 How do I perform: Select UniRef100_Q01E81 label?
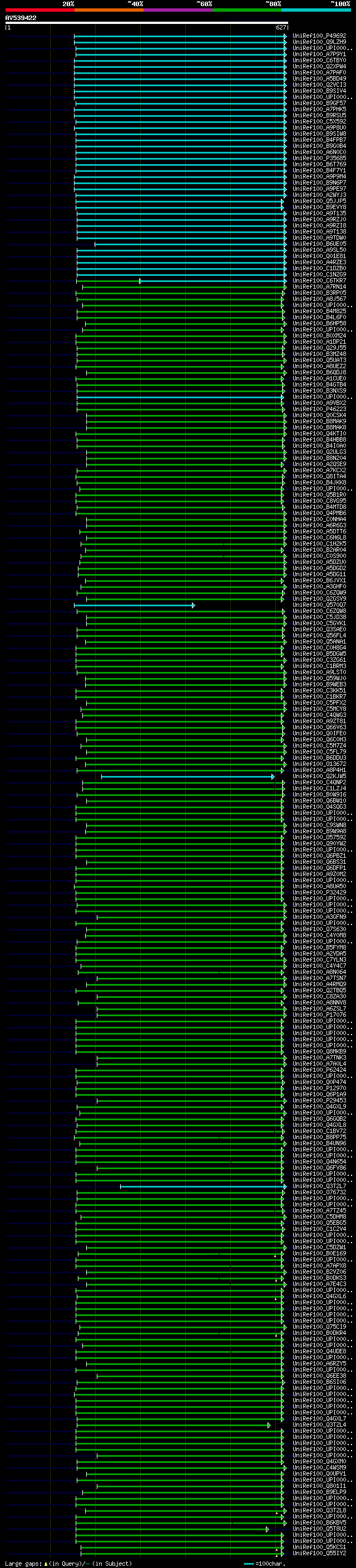click(x=319, y=256)
